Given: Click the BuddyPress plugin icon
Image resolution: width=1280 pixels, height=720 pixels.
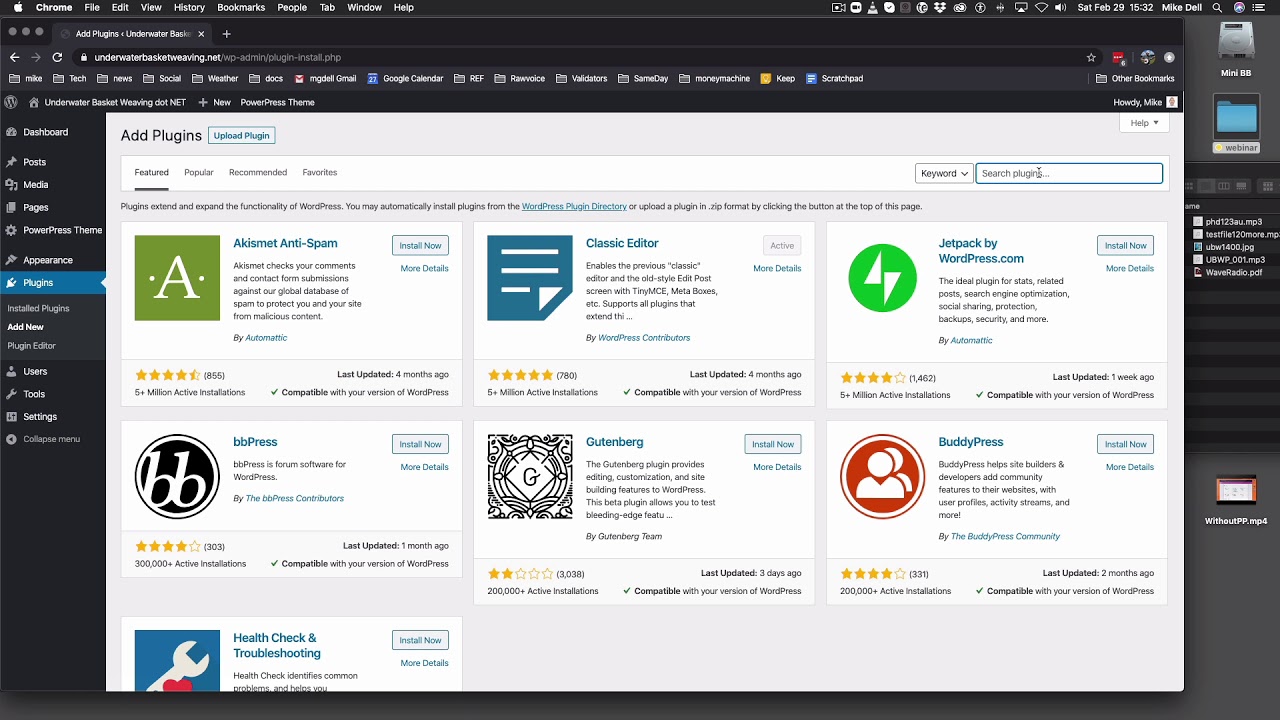Looking at the screenshot, I should point(882,477).
